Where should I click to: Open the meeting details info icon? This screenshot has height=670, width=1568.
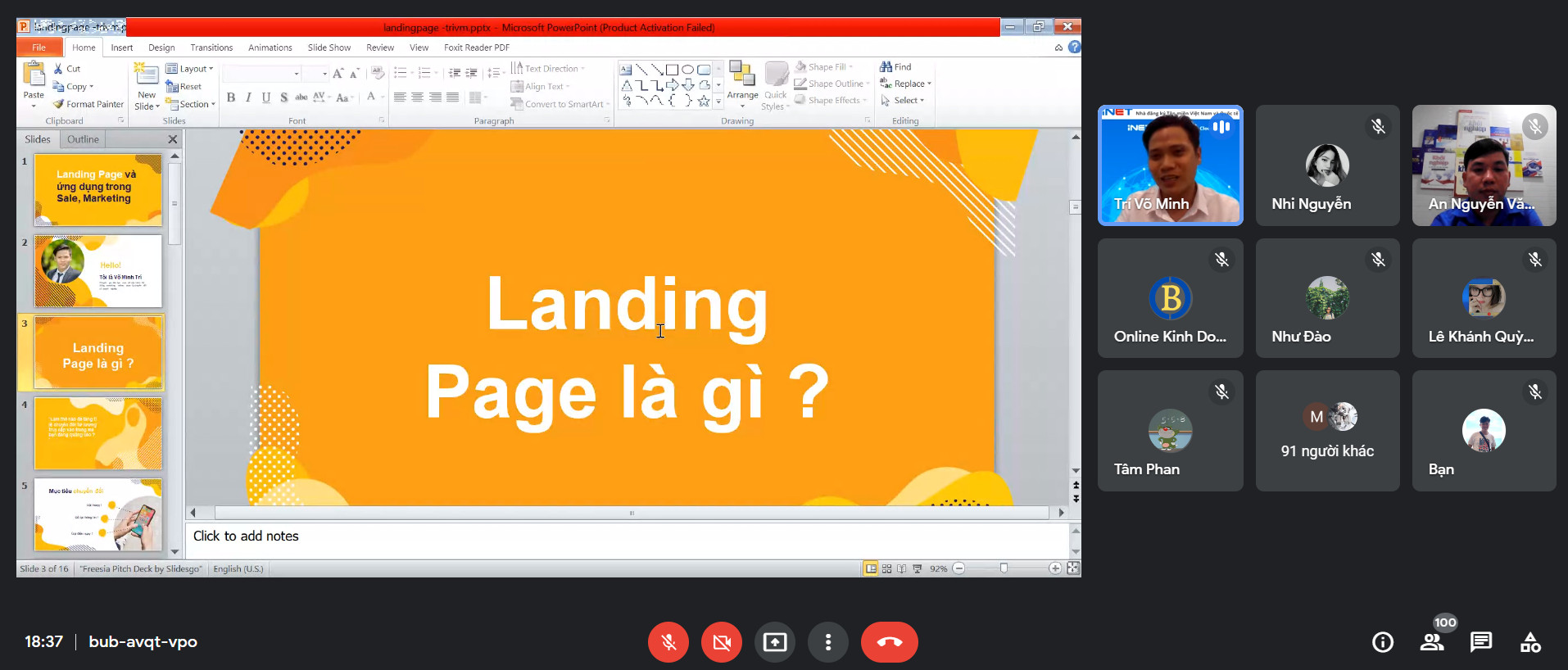point(1383,643)
